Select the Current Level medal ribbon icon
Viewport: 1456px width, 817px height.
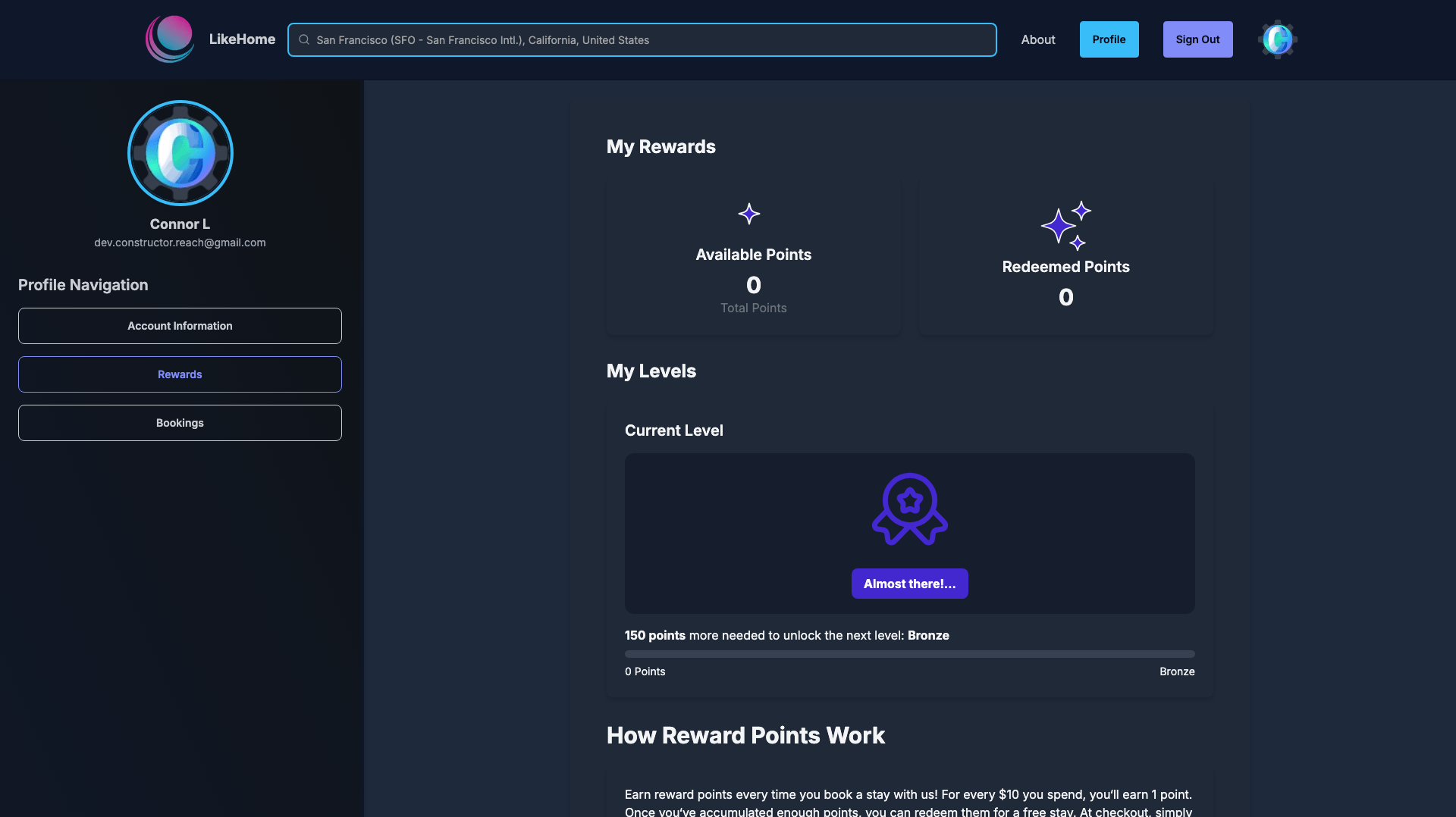pos(909,509)
